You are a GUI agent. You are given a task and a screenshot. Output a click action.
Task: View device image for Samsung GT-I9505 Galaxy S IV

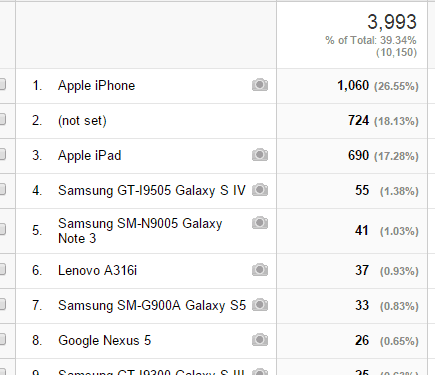point(260,190)
